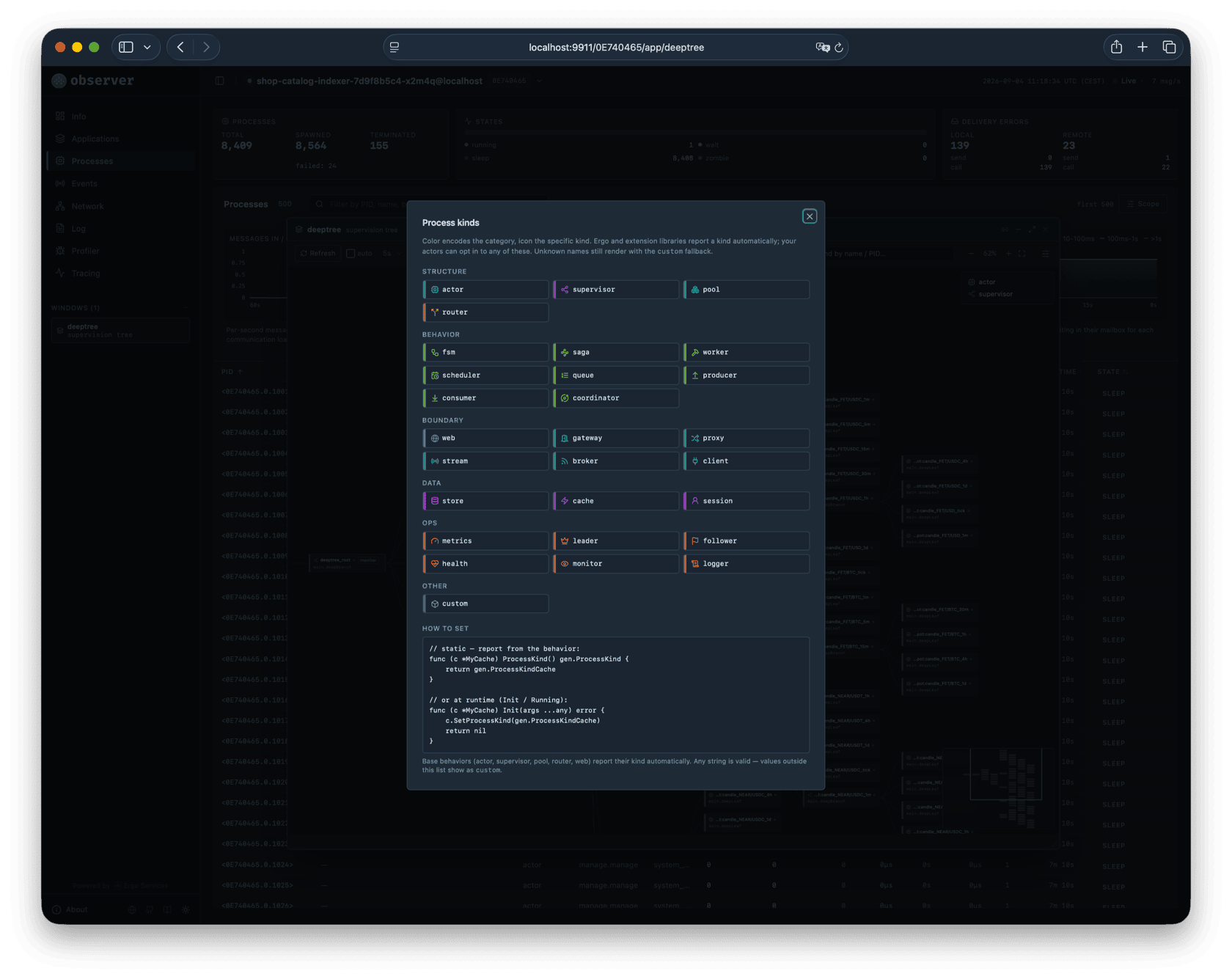Close the Process kinds dialog
Viewport: 1232px width, 979px height.
coord(810,216)
